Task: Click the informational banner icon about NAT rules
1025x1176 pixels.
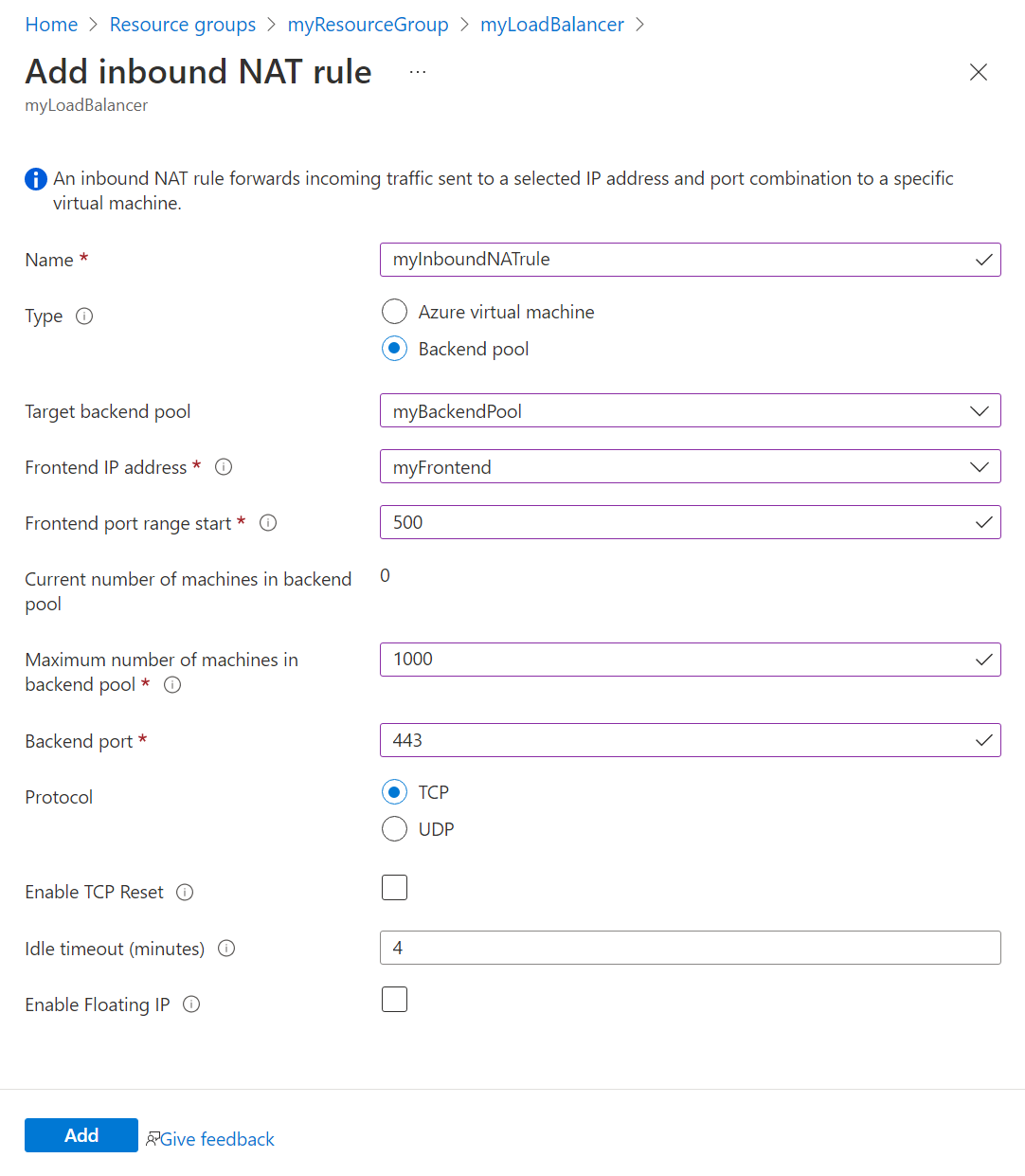Action: (35, 178)
